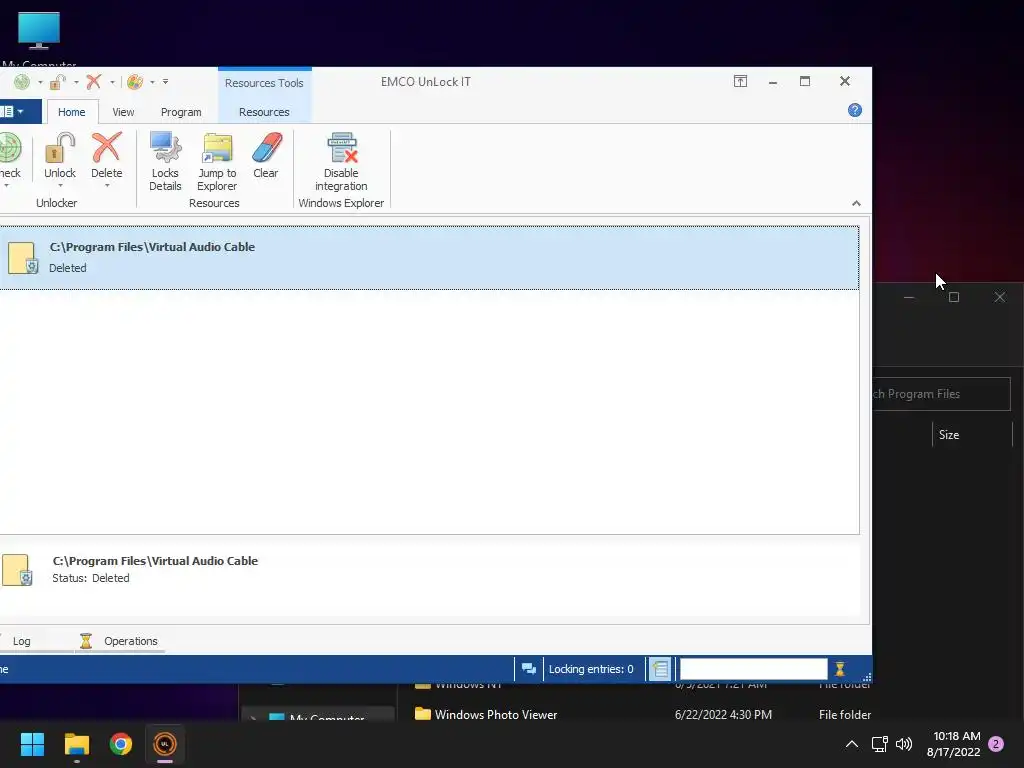Maximize the EMCO UnLock IT window
Image resolution: width=1024 pixels, height=768 pixels.
coord(805,81)
